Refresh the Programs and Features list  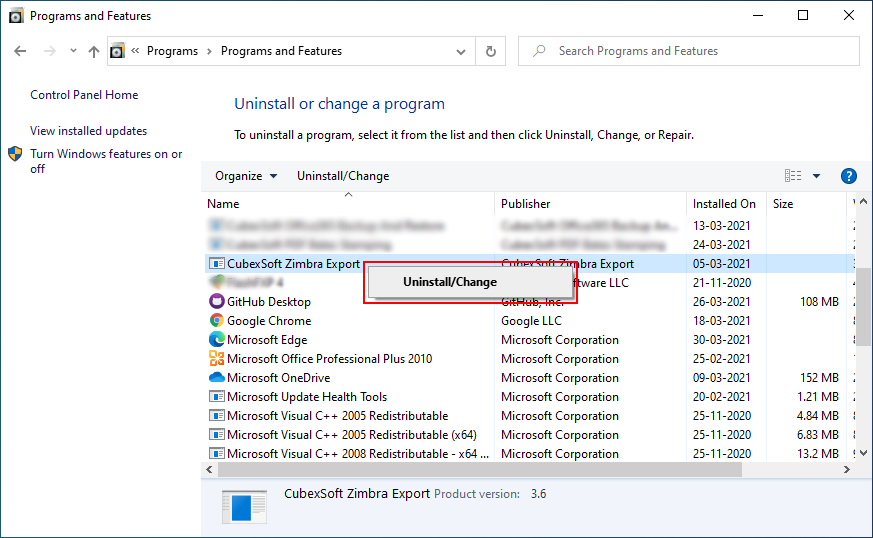491,51
